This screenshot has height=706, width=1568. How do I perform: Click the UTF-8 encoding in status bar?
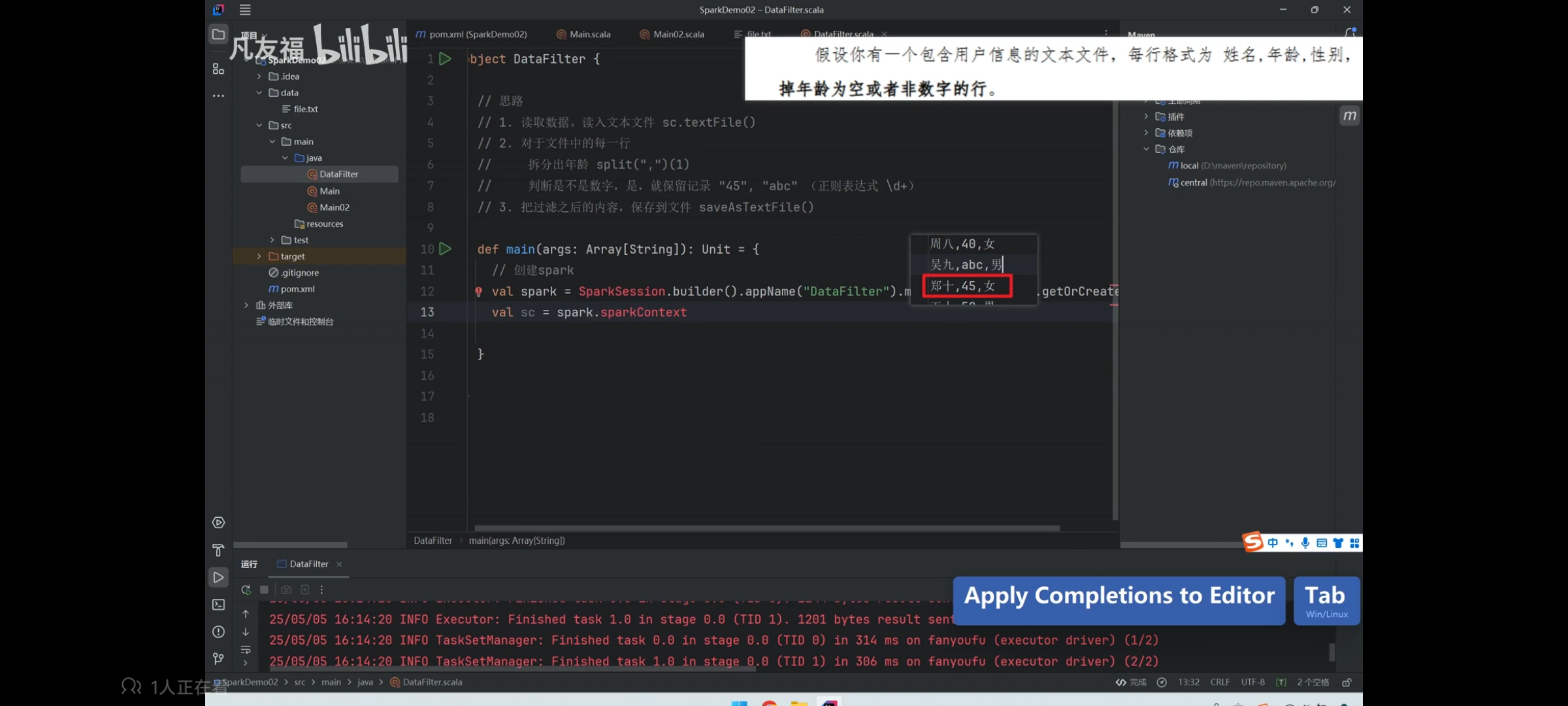coord(1252,682)
